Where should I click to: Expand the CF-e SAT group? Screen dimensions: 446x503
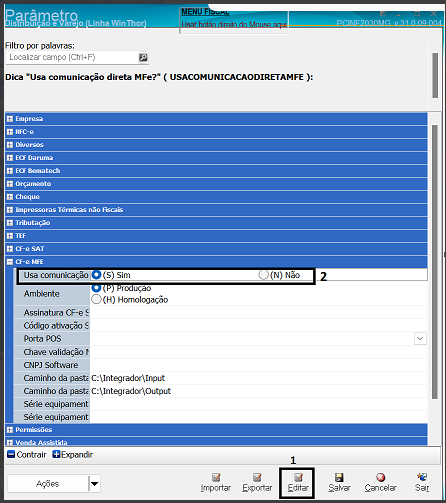pos(10,249)
